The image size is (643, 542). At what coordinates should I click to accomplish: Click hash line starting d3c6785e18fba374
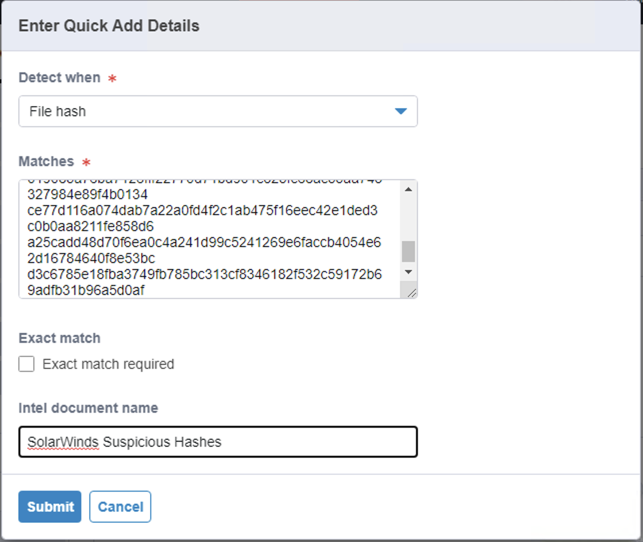[205, 274]
